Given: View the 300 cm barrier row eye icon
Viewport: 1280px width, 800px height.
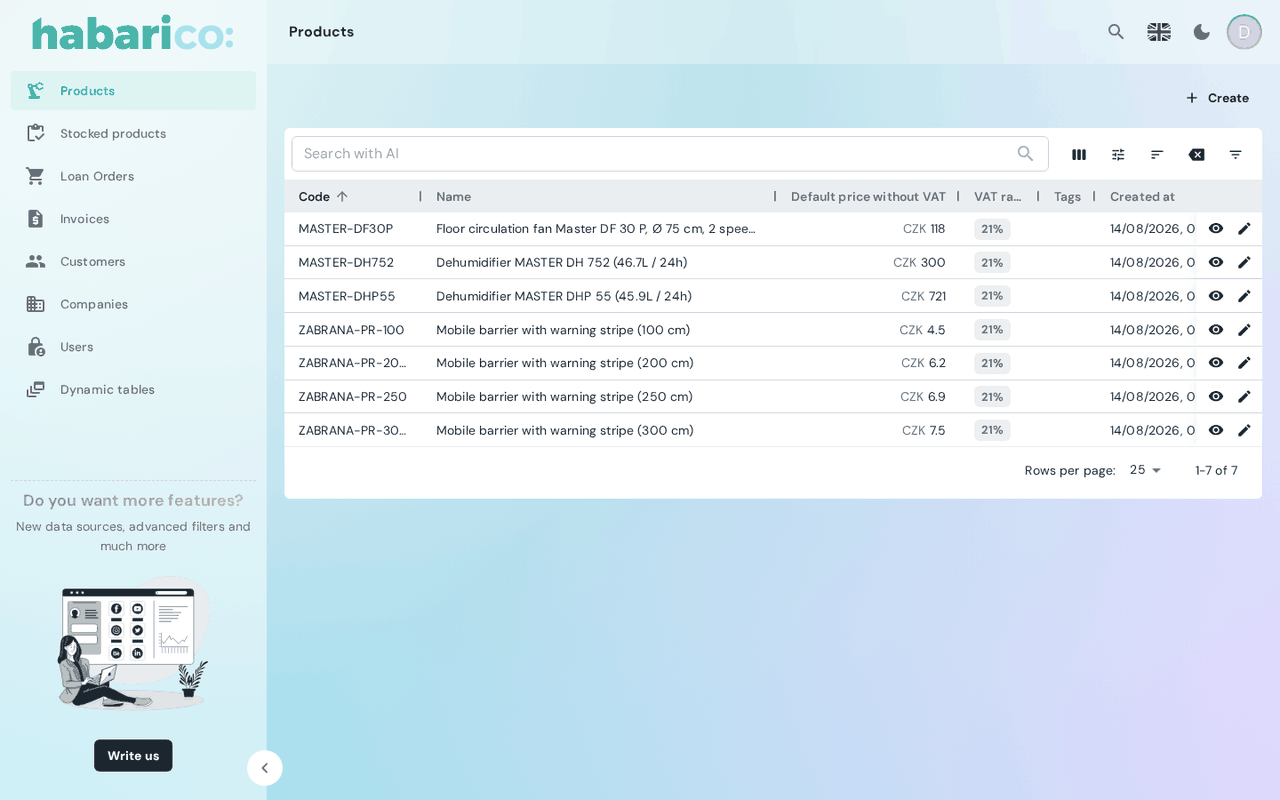Looking at the screenshot, I should click(x=1216, y=430).
